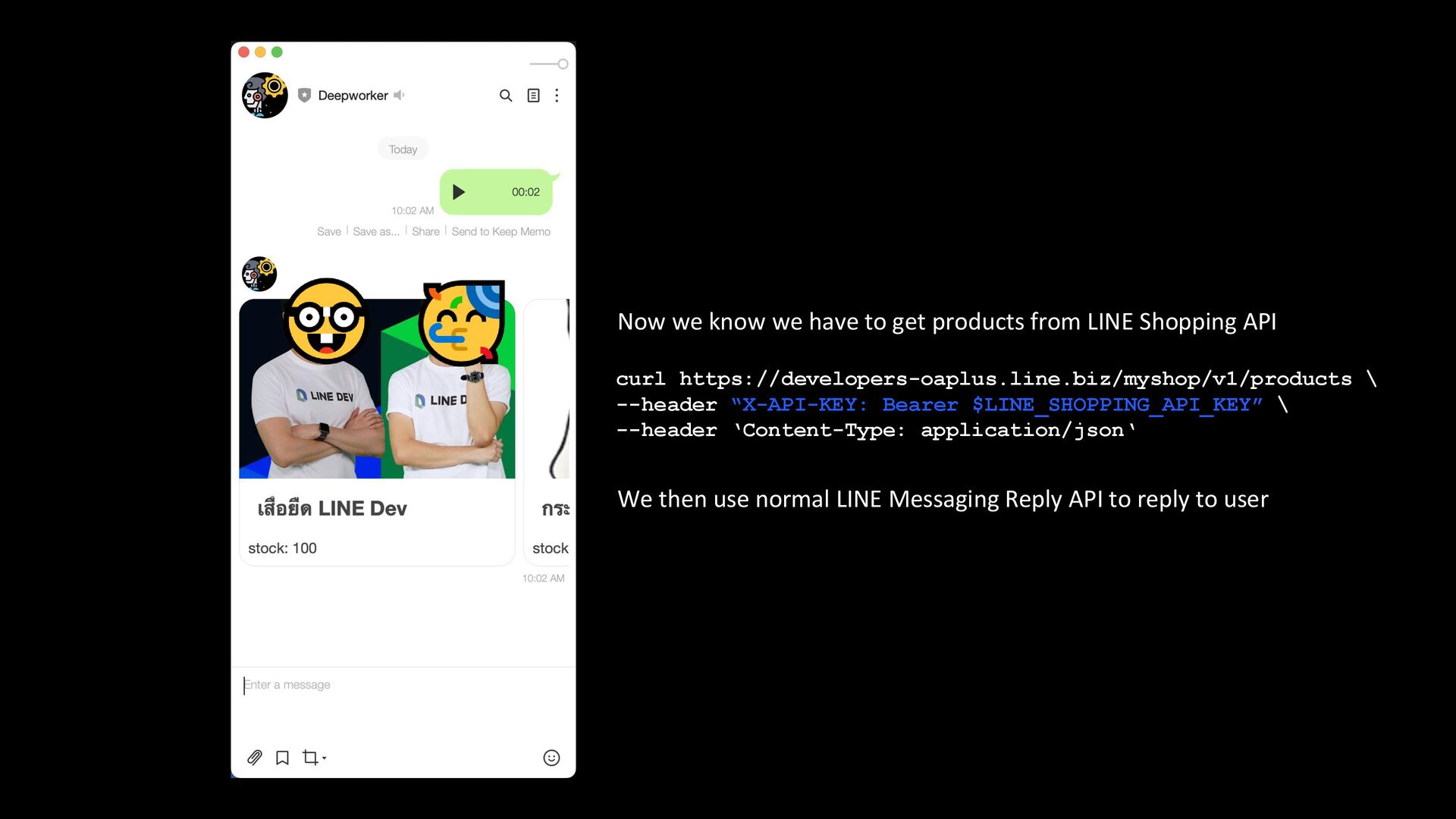Image resolution: width=1456 pixels, height=819 pixels.
Task: Click Share under the voice message
Action: pos(425,231)
